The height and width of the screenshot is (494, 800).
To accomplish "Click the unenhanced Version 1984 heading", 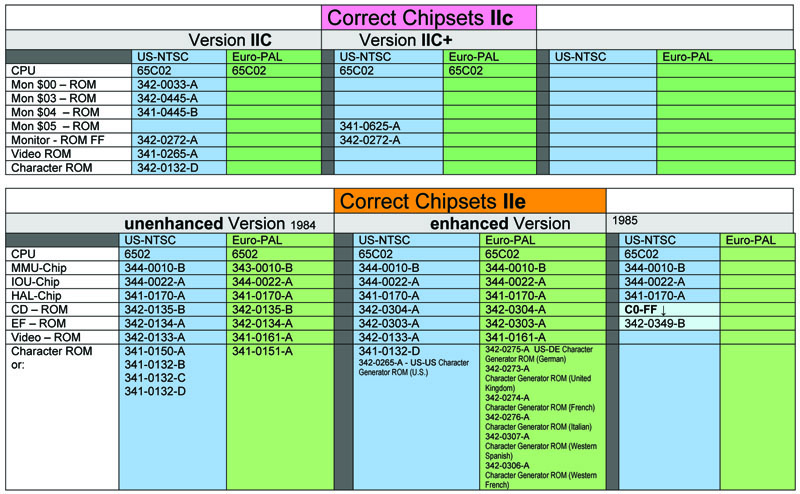I will pos(202,223).
